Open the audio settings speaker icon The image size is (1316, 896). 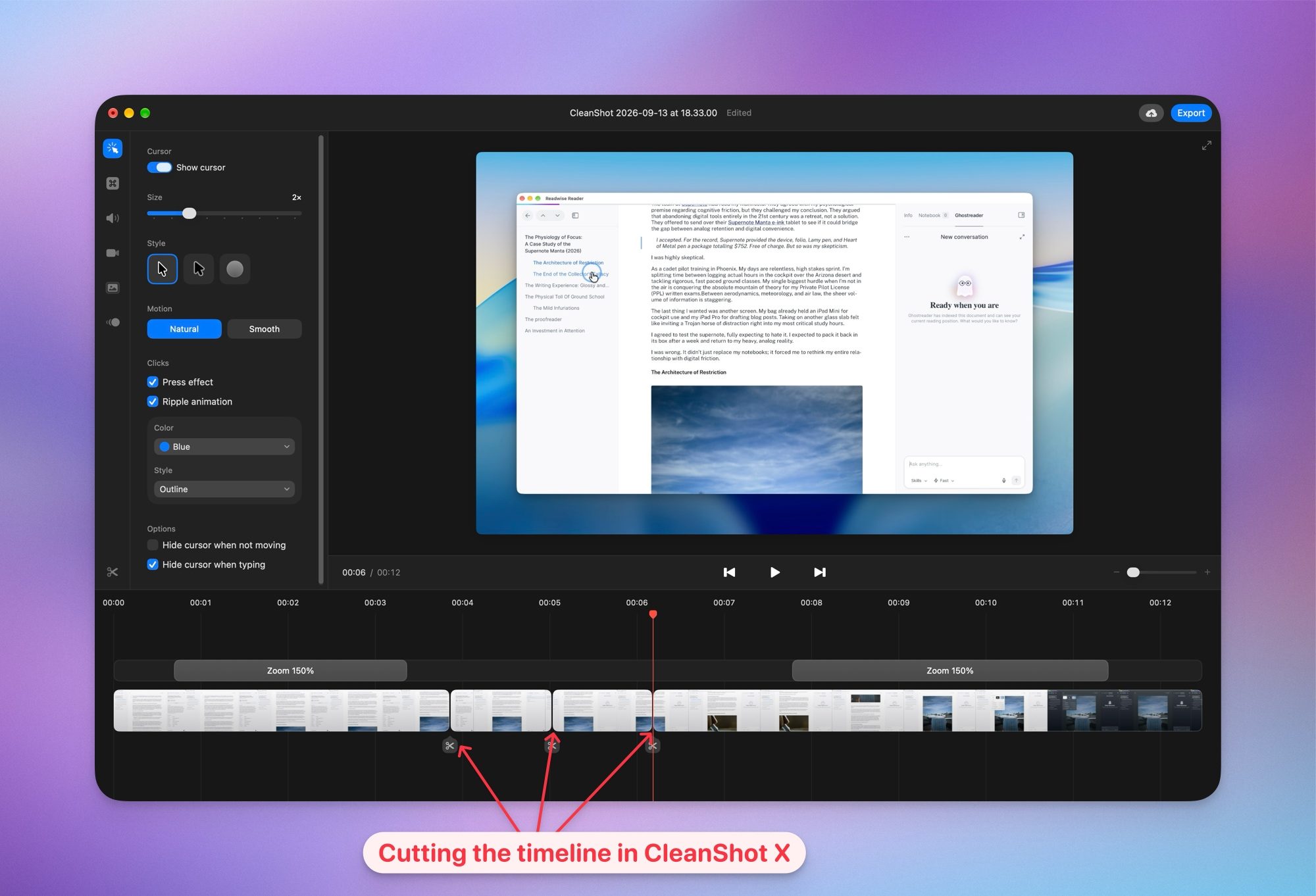point(113,218)
